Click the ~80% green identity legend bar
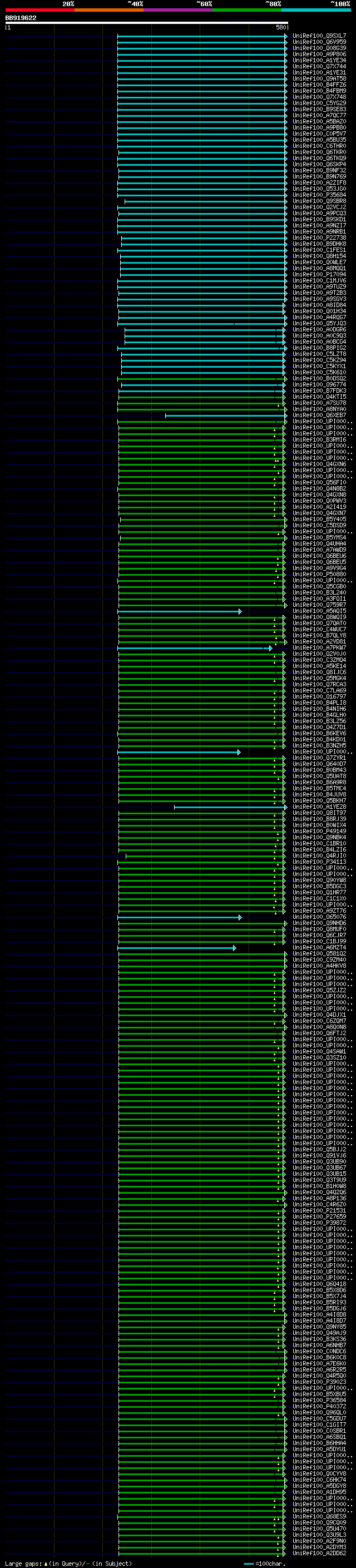356x1568 pixels. (x=247, y=10)
